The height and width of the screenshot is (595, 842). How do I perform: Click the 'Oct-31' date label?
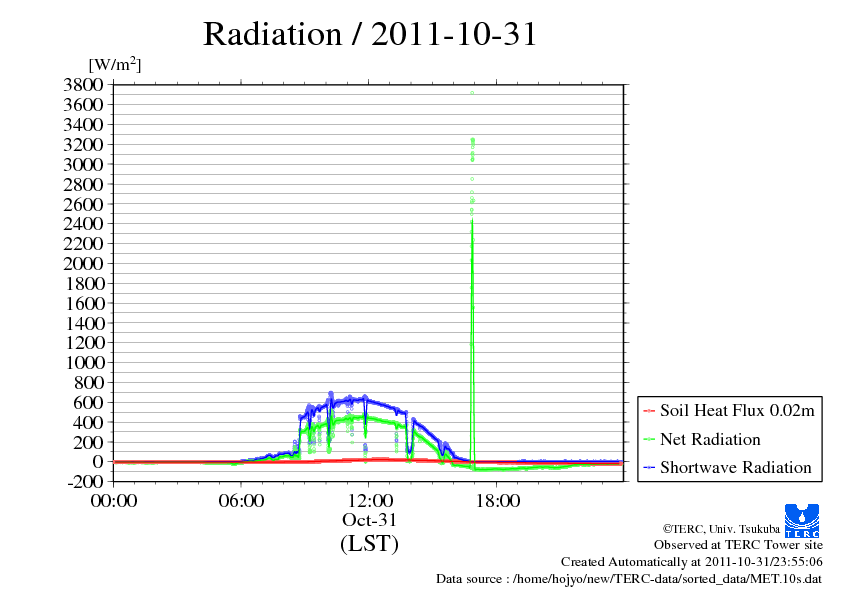pyautogui.click(x=369, y=520)
